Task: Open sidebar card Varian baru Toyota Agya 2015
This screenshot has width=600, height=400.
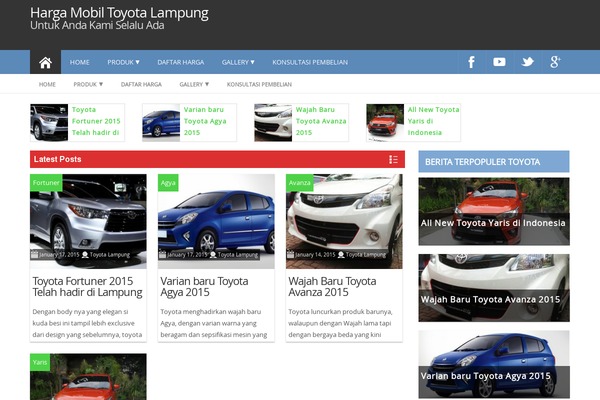Action: 494,364
